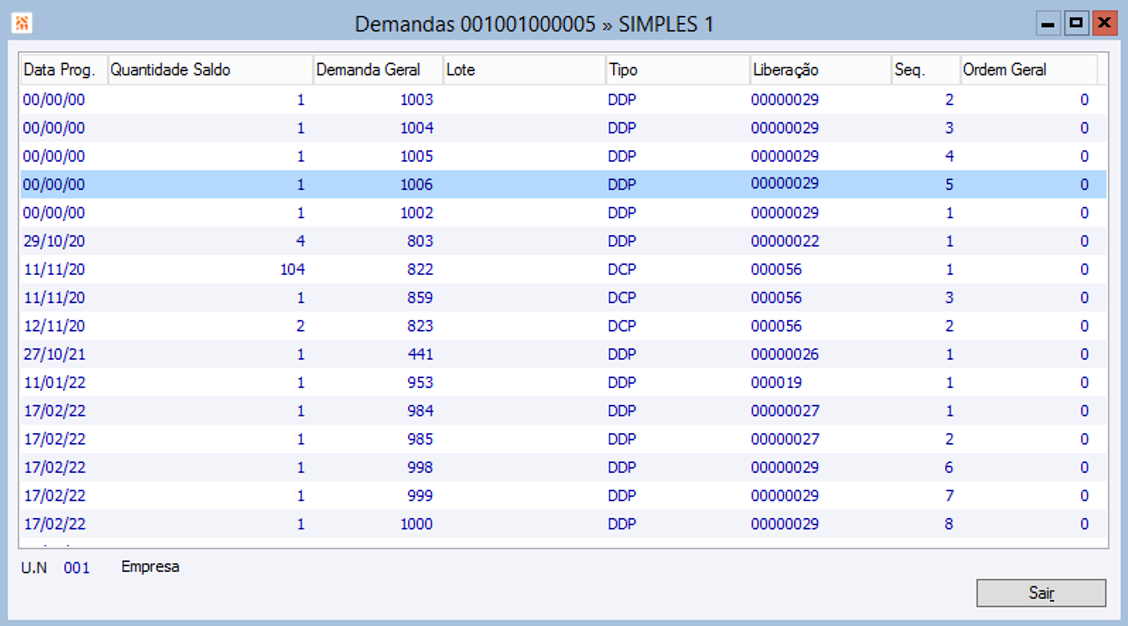Click DDP type in row 441
1128x626 pixels.
[x=622, y=354]
